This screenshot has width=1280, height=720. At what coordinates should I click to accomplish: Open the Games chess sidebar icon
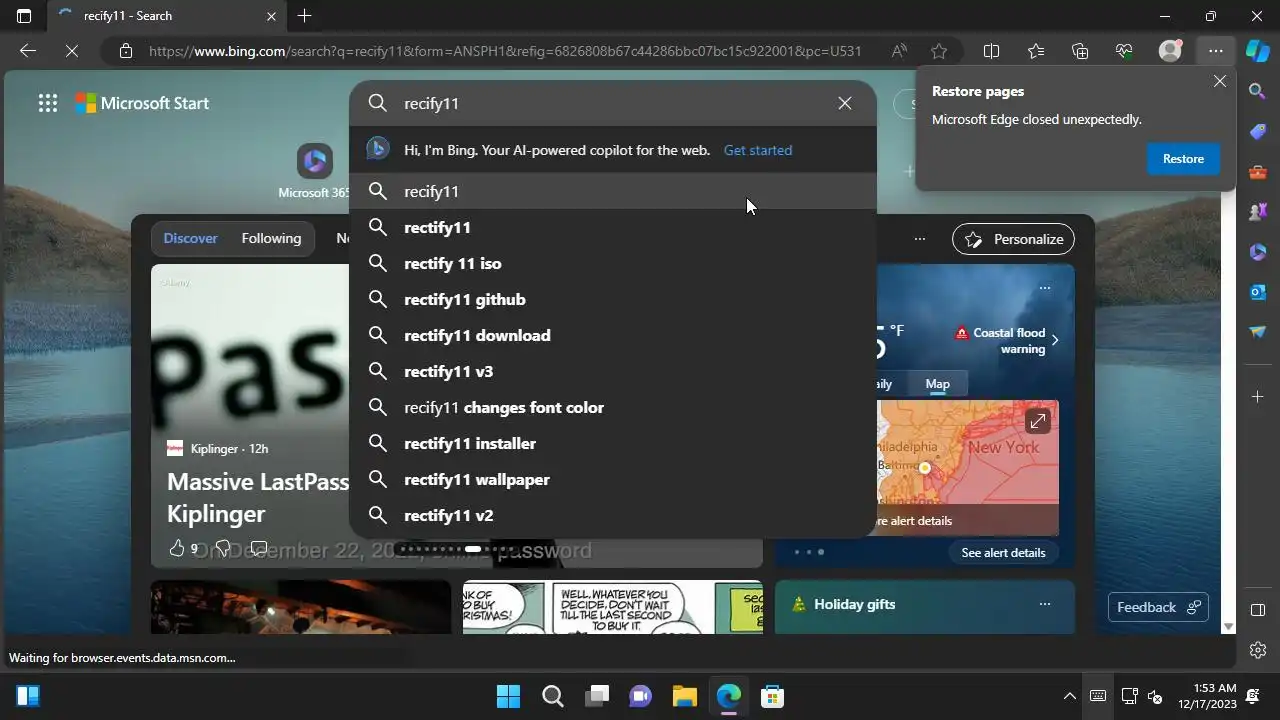click(x=1258, y=212)
